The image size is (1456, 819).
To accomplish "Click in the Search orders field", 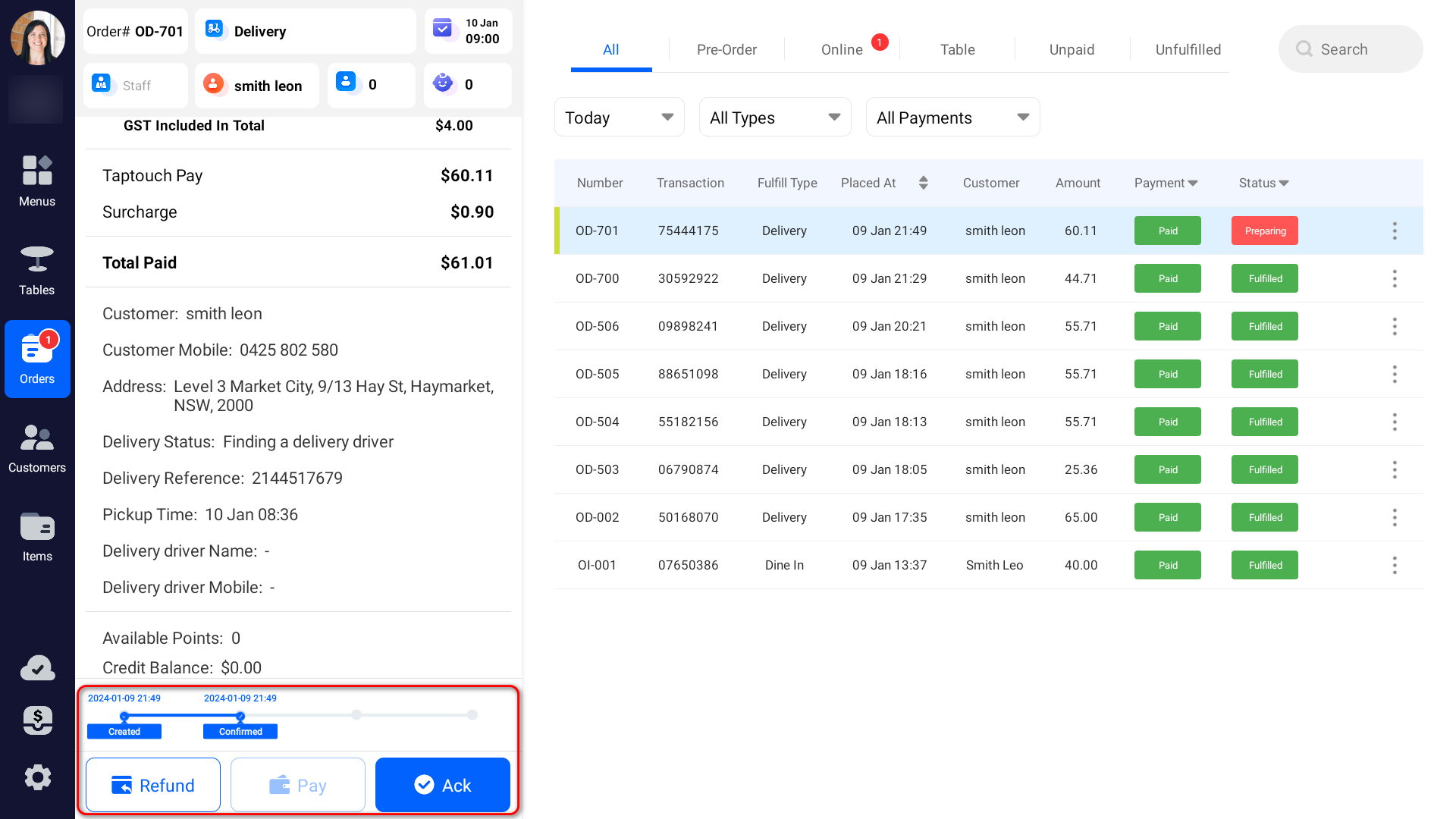I will point(1351,49).
